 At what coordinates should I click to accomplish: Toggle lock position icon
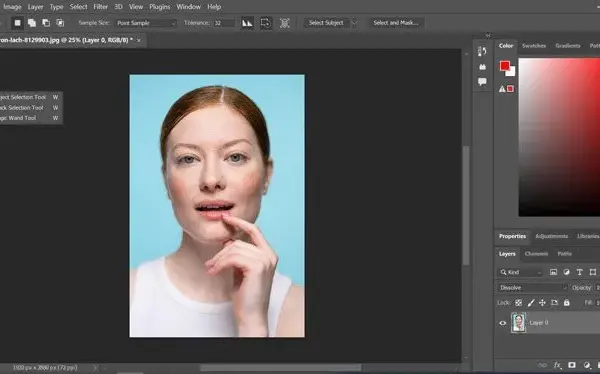542,303
